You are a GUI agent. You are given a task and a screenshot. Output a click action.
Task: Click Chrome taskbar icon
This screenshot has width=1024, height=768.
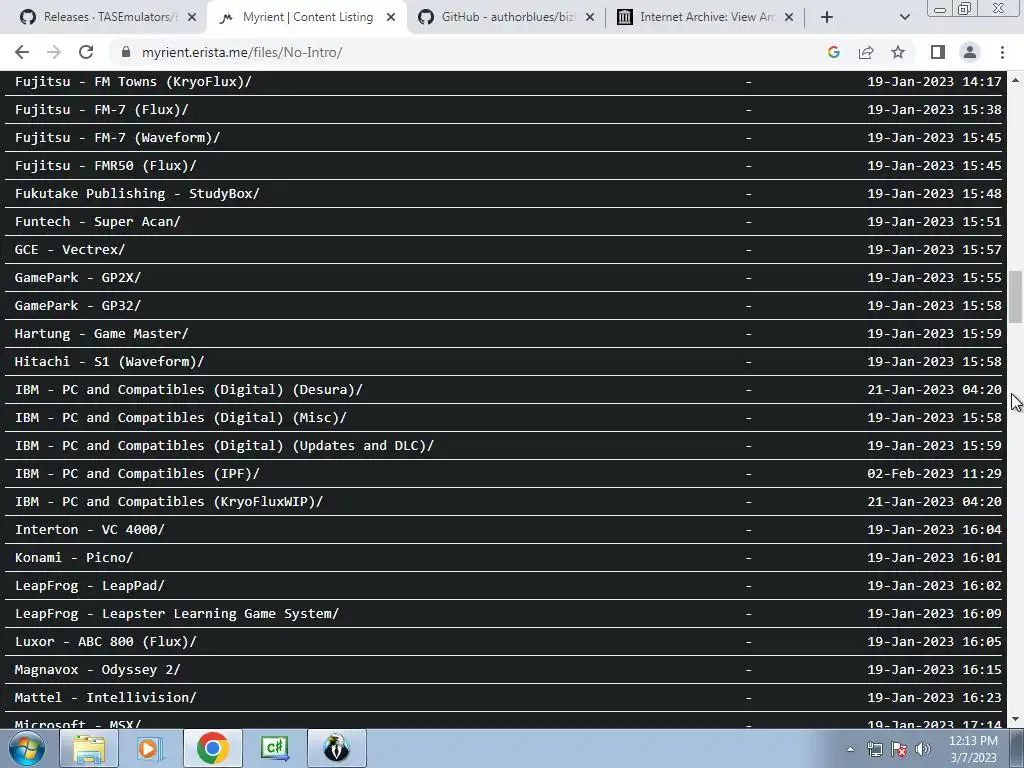point(212,748)
